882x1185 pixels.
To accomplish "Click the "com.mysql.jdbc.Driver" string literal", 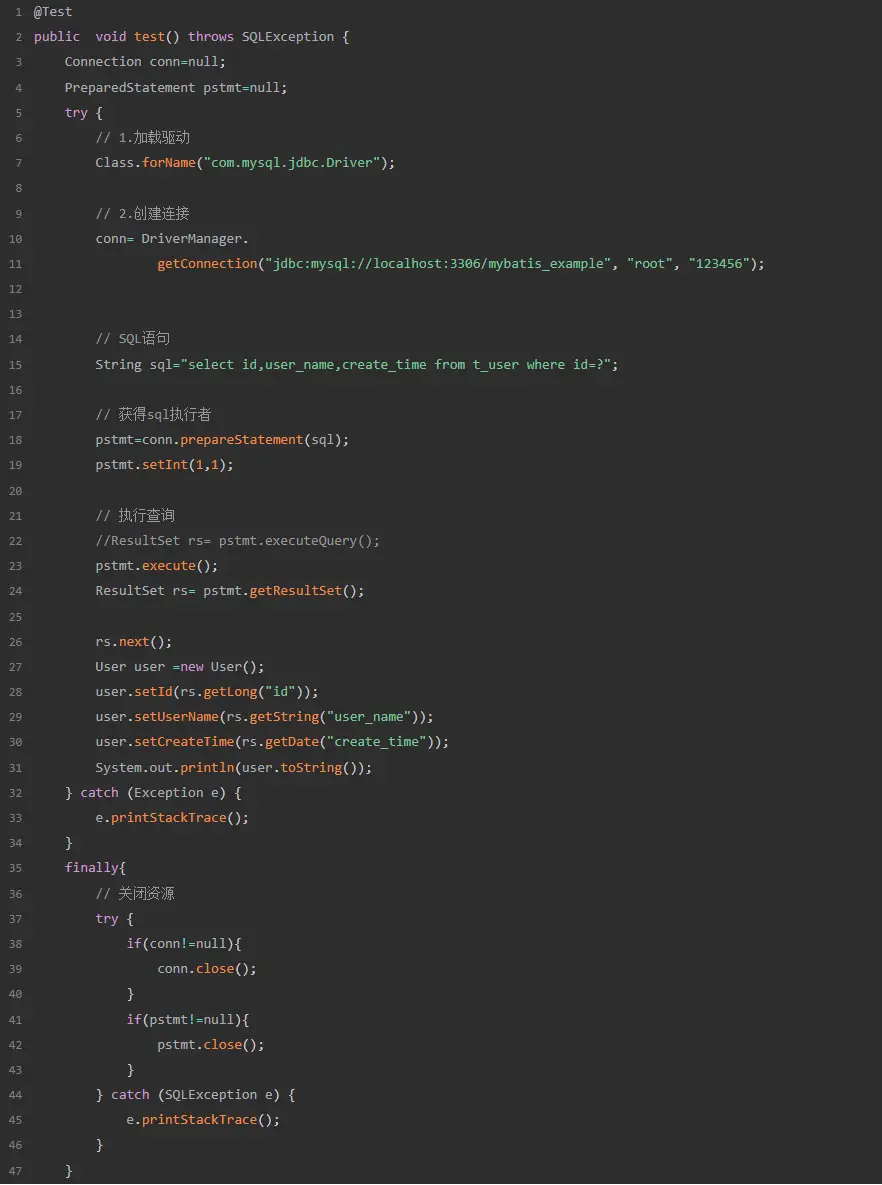I will point(292,163).
